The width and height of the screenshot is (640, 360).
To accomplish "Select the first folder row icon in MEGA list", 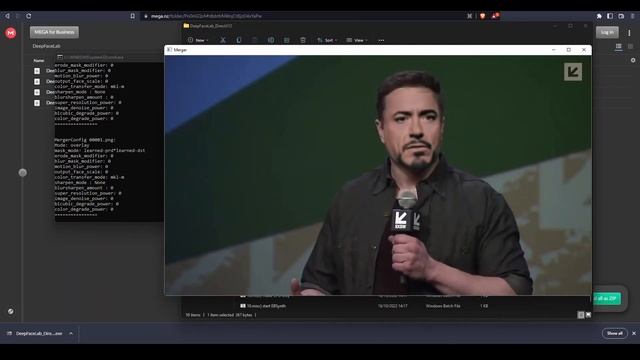I will (37, 71).
